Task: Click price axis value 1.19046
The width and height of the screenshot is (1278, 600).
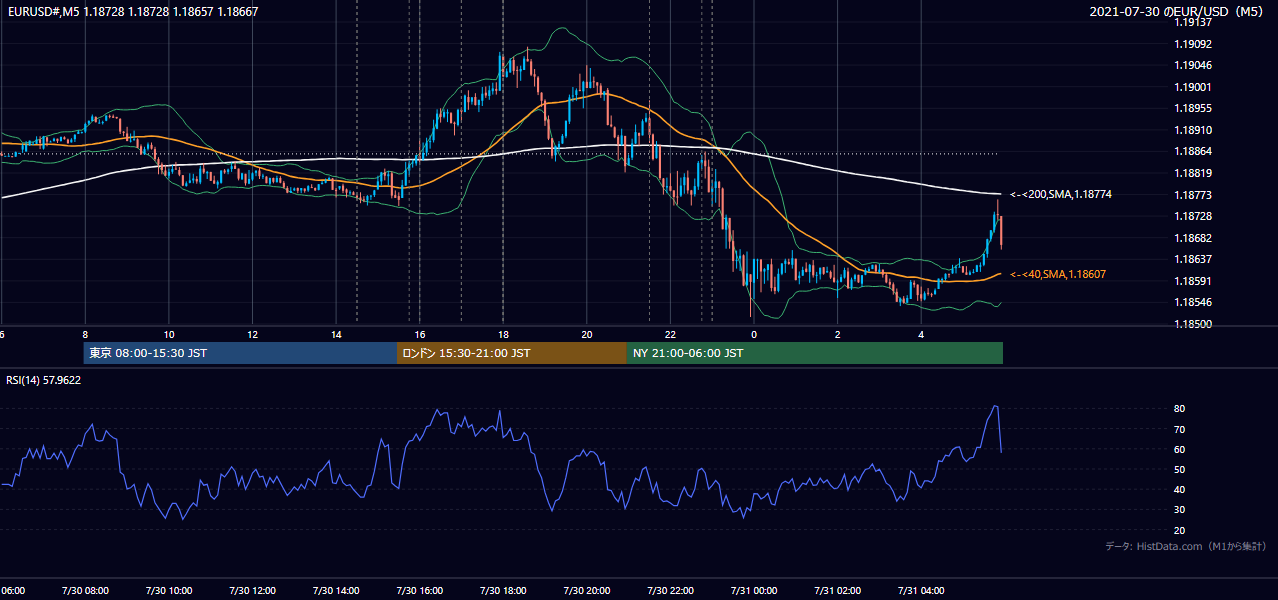Action: (1194, 66)
